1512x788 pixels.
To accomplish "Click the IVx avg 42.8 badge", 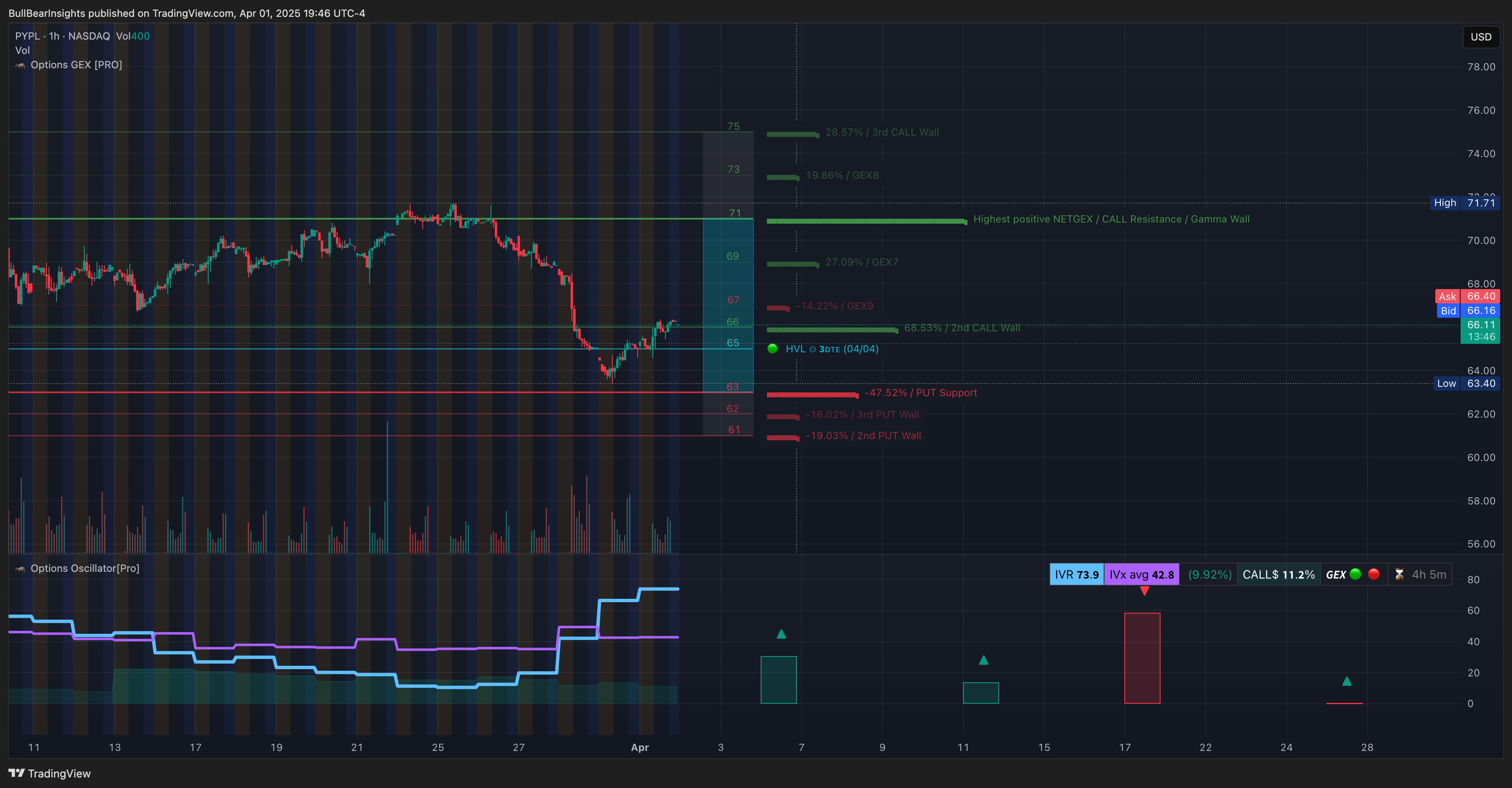I will pyautogui.click(x=1142, y=574).
